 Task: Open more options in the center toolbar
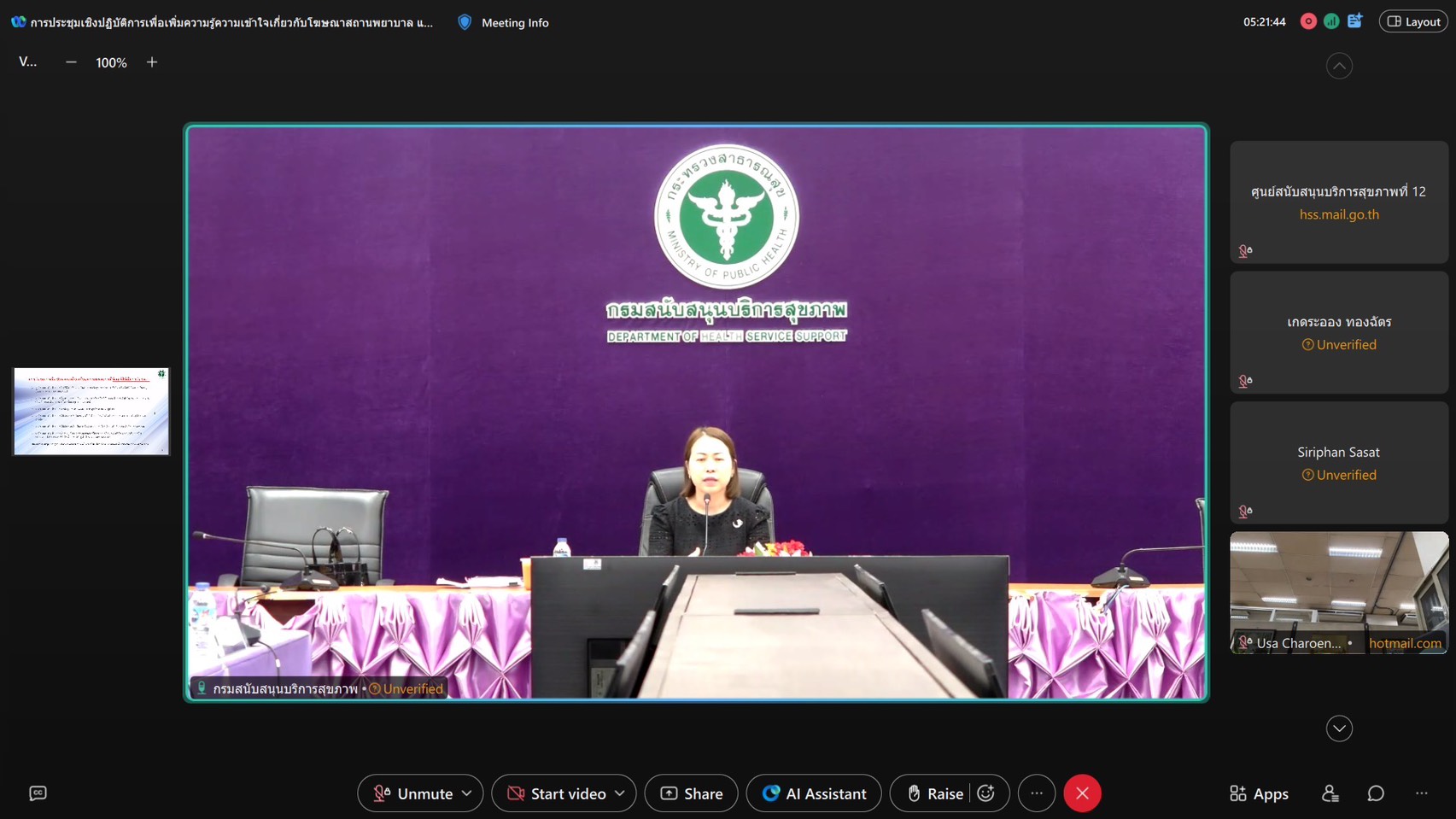[x=1037, y=793]
